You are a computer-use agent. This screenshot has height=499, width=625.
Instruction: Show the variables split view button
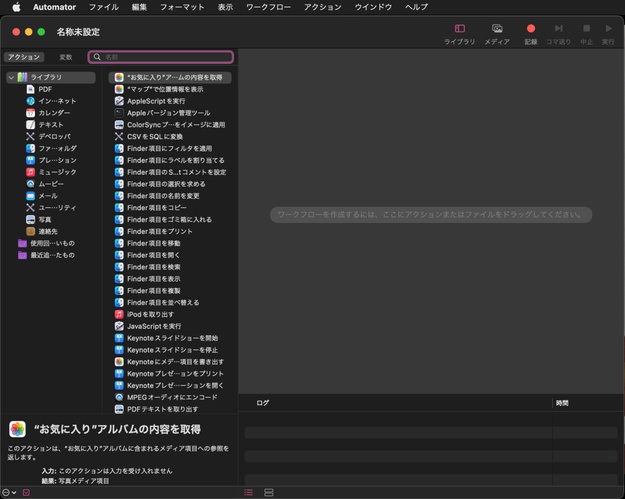[268, 493]
